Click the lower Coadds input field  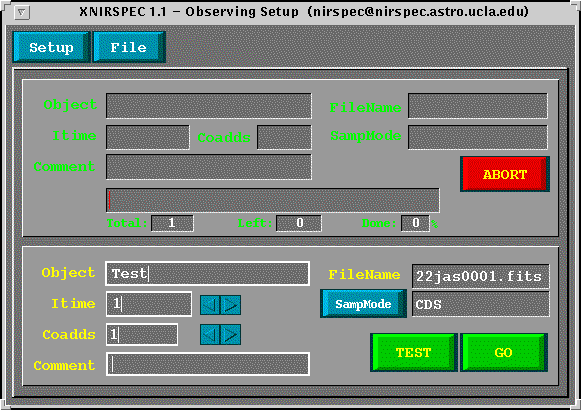(142, 334)
